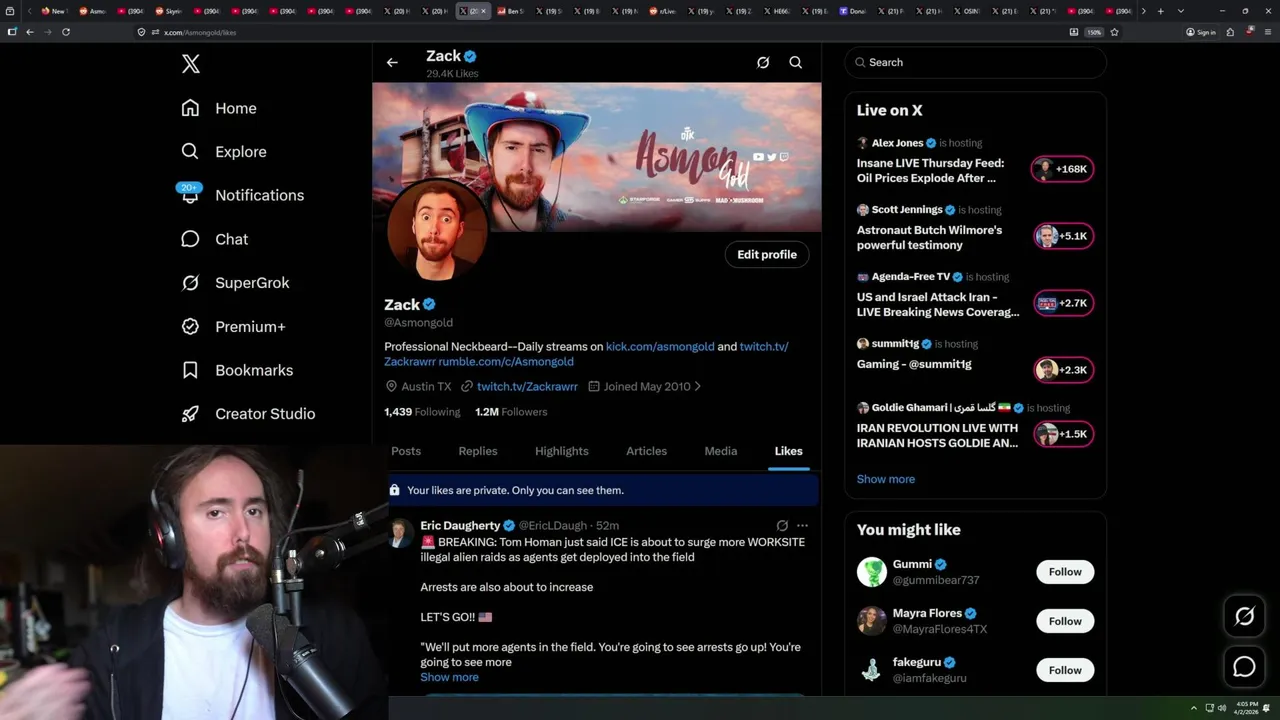Switch to the Posts tab
Screen dimensions: 1280x720
[x=406, y=451]
